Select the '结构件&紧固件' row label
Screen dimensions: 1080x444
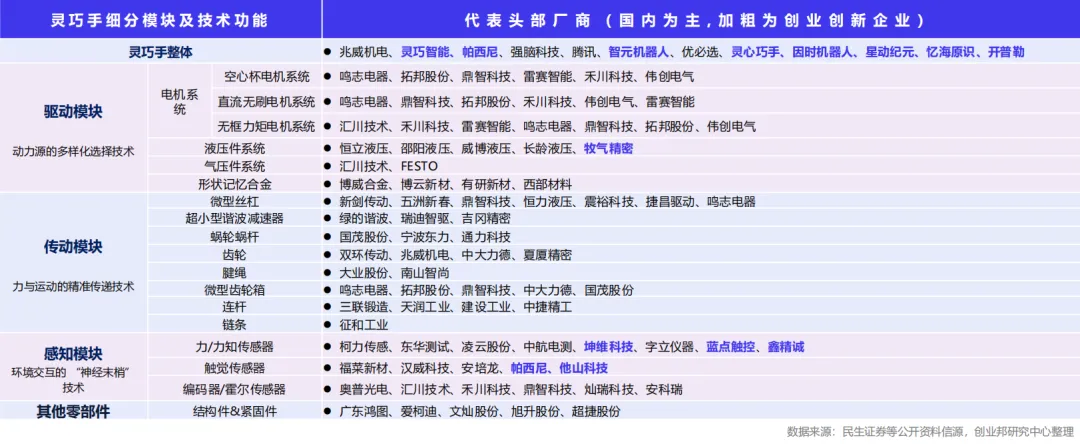pyautogui.click(x=234, y=412)
